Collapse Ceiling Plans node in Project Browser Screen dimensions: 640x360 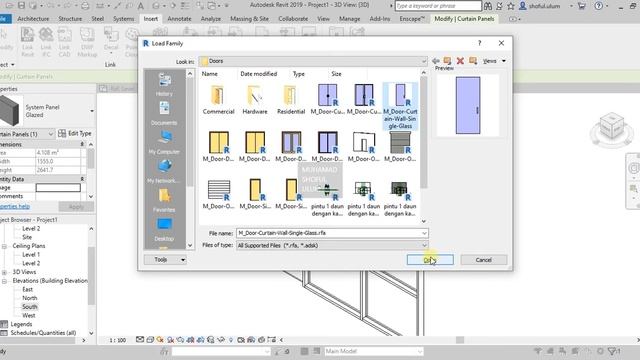(x=4, y=246)
